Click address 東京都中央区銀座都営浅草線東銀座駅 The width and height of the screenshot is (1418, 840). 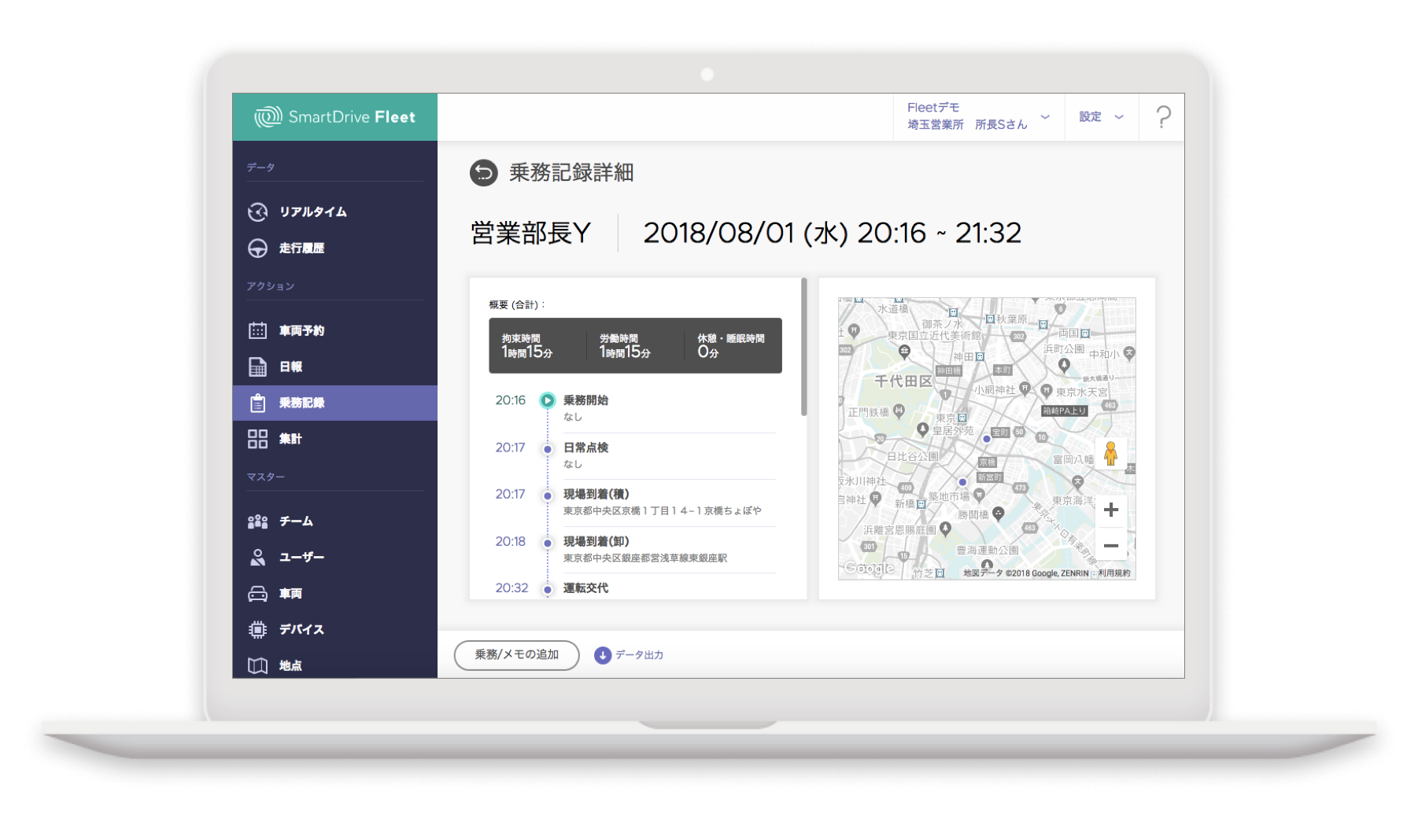[645, 558]
